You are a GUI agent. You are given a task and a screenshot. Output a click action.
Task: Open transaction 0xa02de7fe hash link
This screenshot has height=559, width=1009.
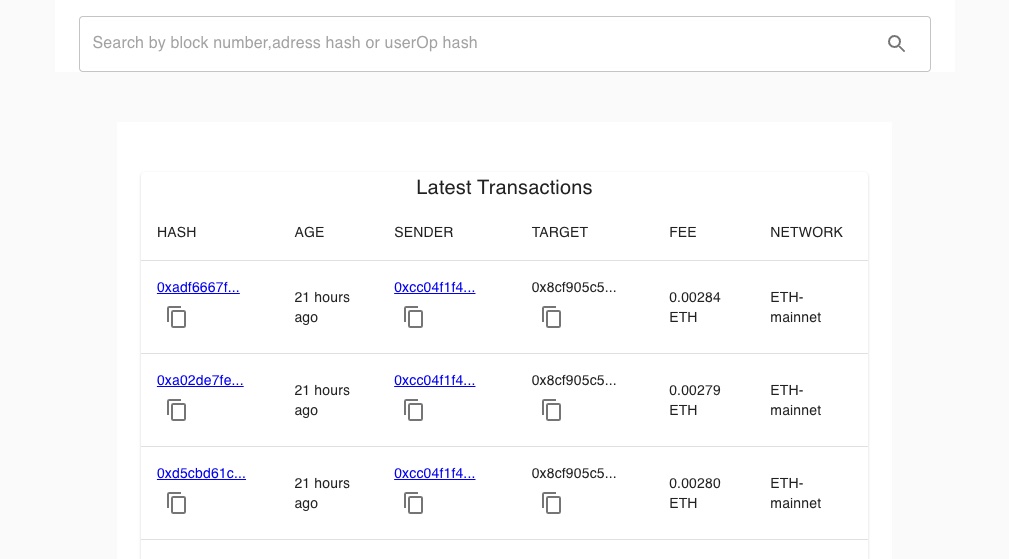click(x=200, y=381)
